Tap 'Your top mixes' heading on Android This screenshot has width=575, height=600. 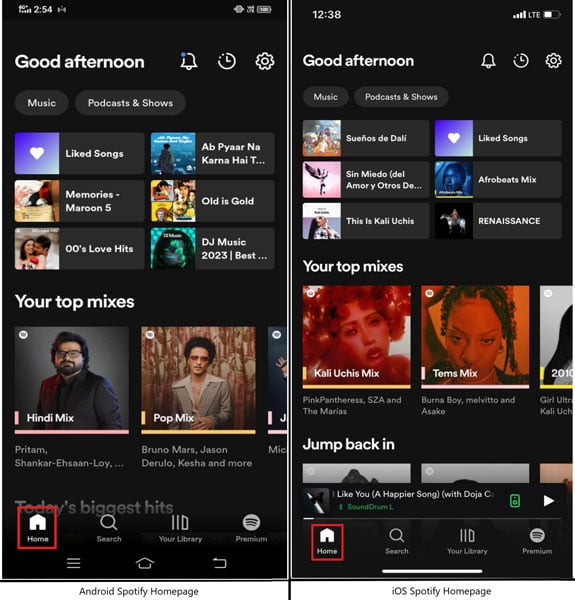click(x=75, y=302)
